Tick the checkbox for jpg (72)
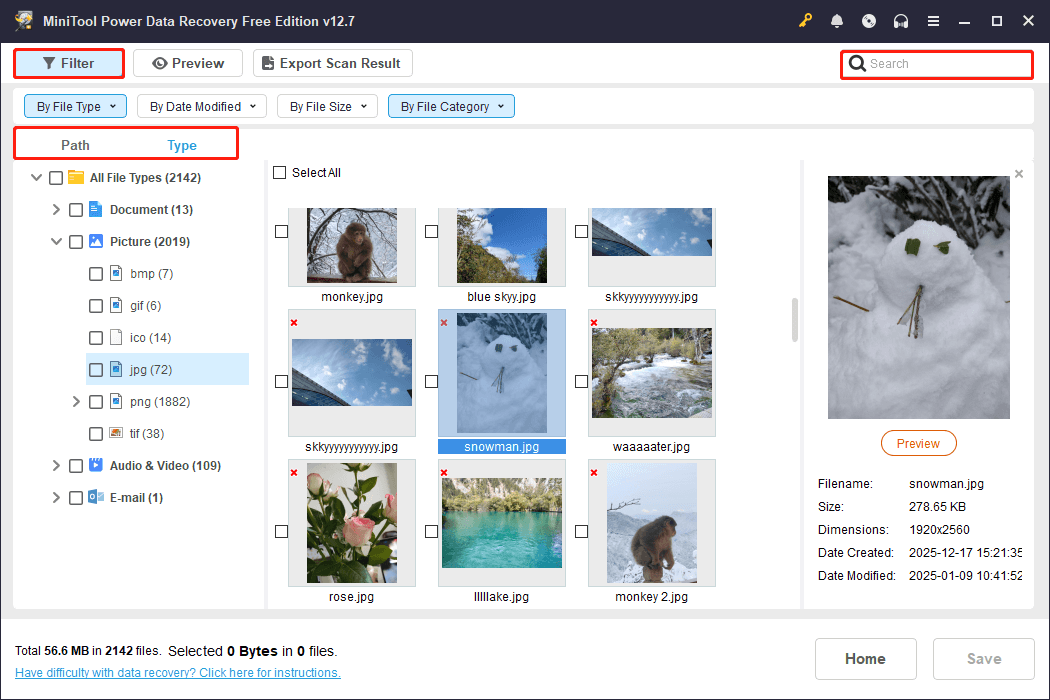 96,370
